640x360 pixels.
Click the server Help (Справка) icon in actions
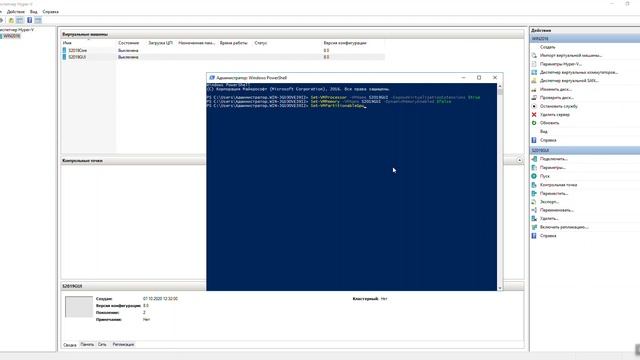[534, 140]
